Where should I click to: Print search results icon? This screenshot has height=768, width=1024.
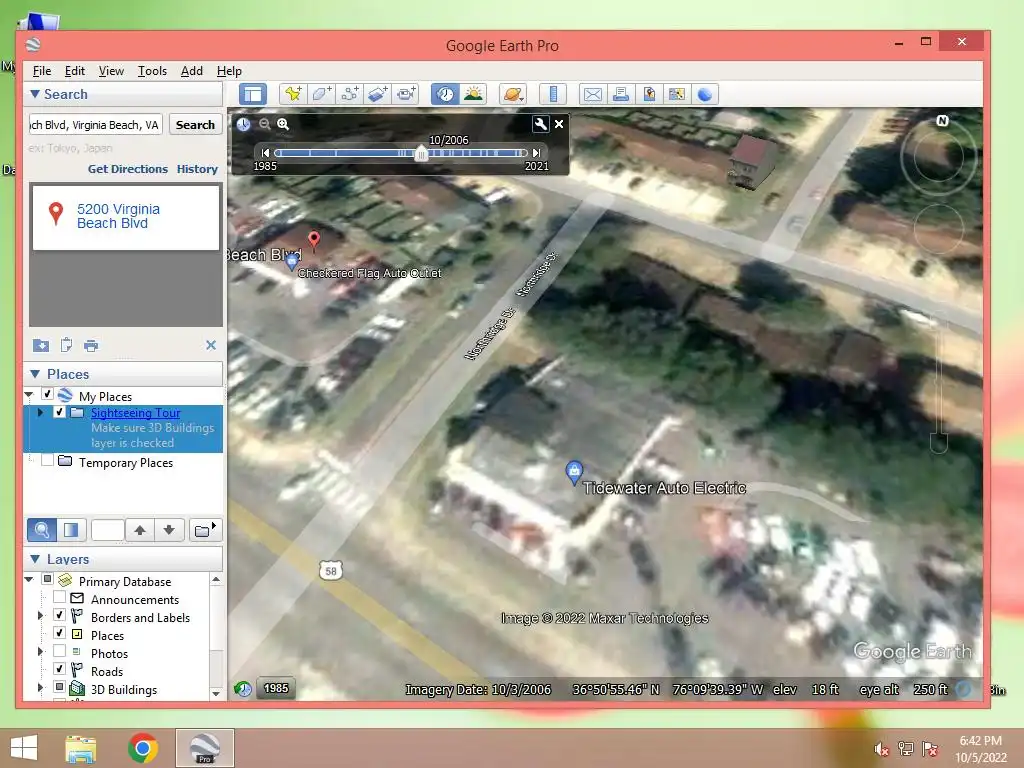point(91,345)
